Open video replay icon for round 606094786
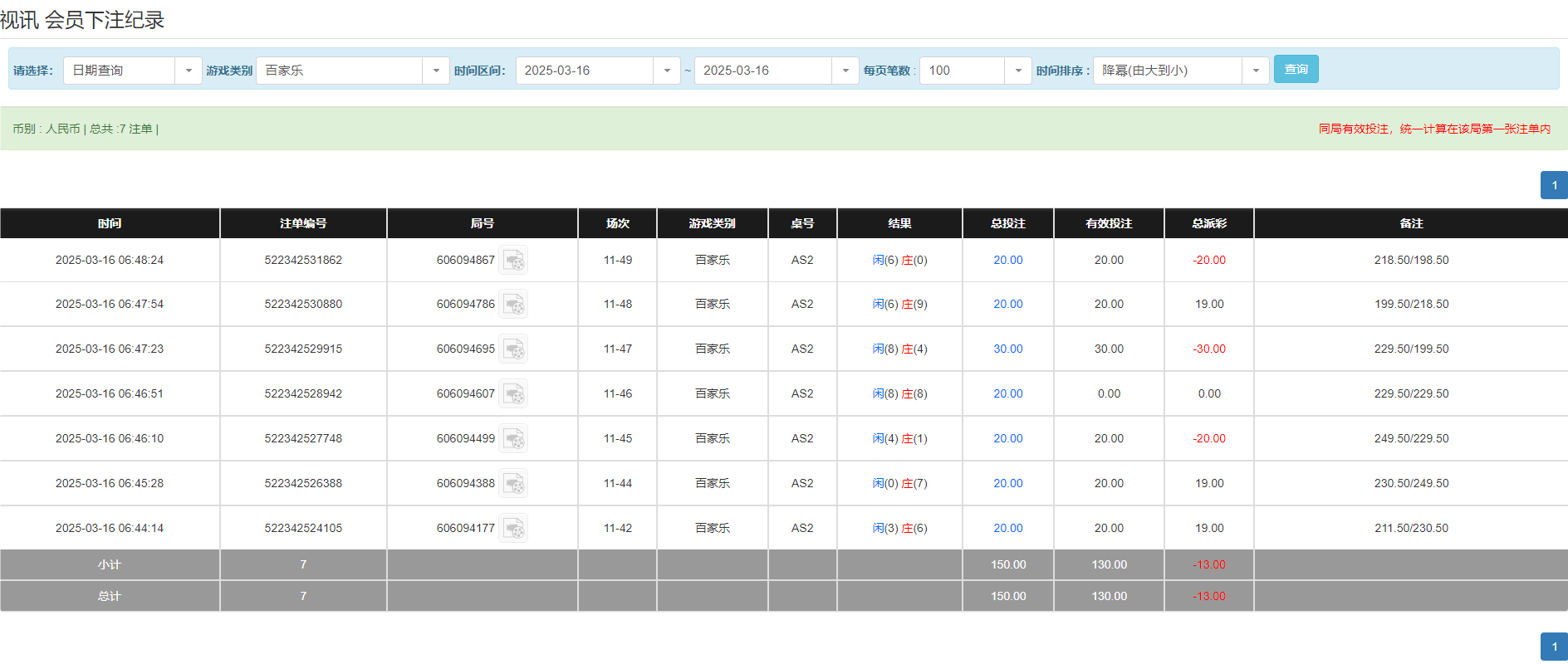The height and width of the screenshot is (664, 1568). click(513, 305)
